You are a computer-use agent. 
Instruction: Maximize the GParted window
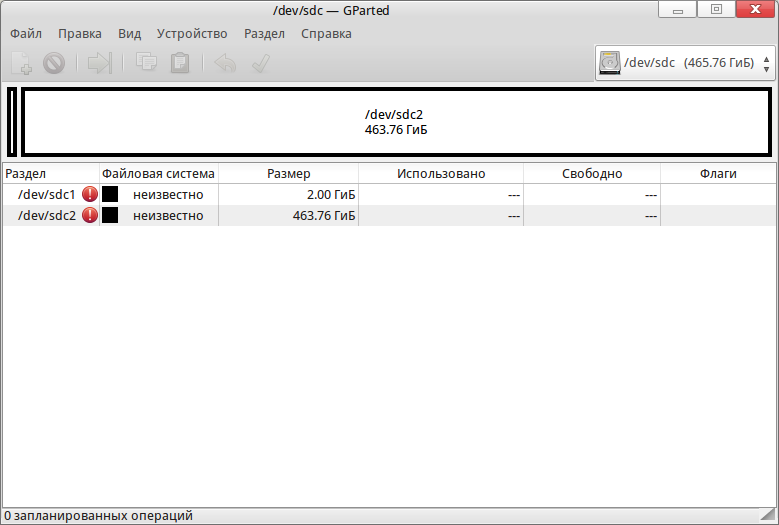(x=716, y=9)
